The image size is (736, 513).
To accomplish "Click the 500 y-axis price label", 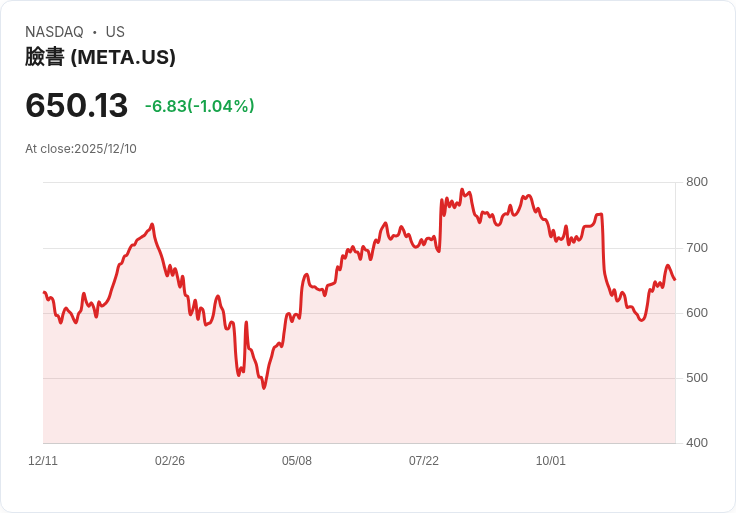I will pos(696,378).
